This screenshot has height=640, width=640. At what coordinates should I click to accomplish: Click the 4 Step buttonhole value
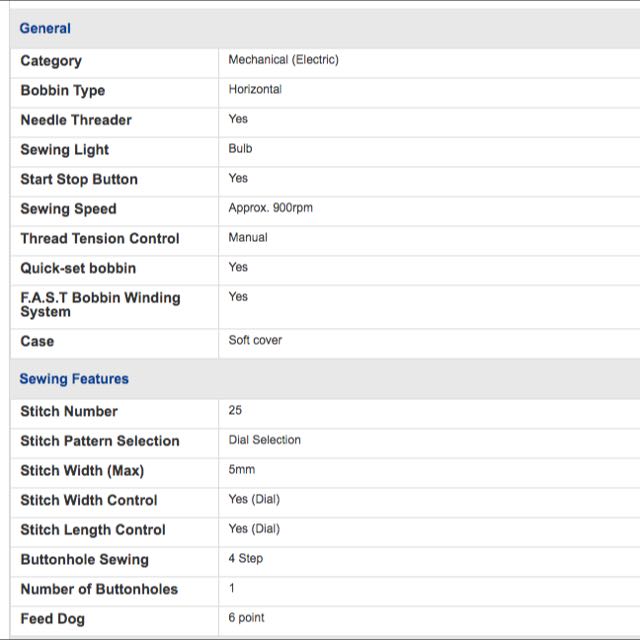pyautogui.click(x=245, y=558)
